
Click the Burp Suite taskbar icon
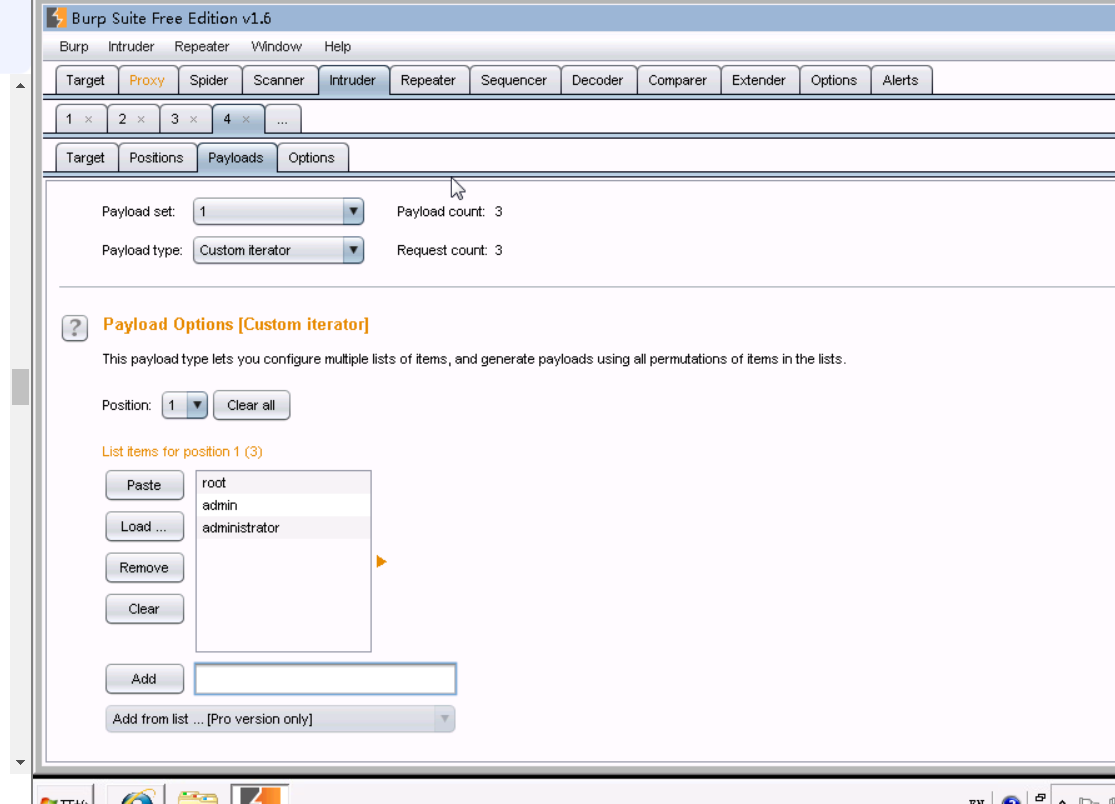(x=260, y=795)
